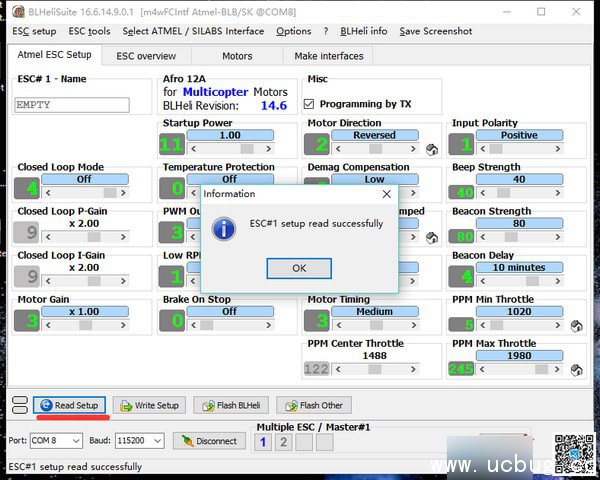Toggle ESC 2 in Multiple ESC selector
Viewport: 600px width, 480px height.
(283, 442)
